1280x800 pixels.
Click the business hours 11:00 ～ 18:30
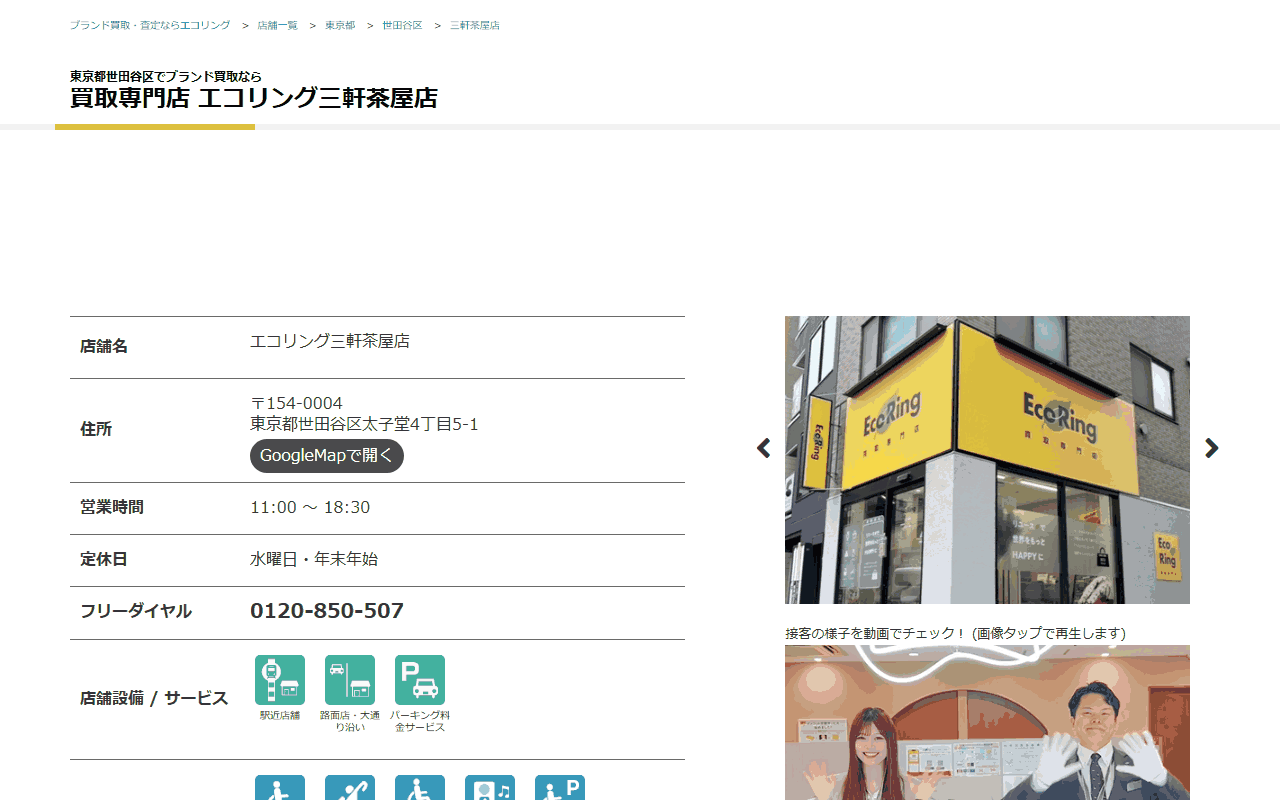tap(310, 507)
